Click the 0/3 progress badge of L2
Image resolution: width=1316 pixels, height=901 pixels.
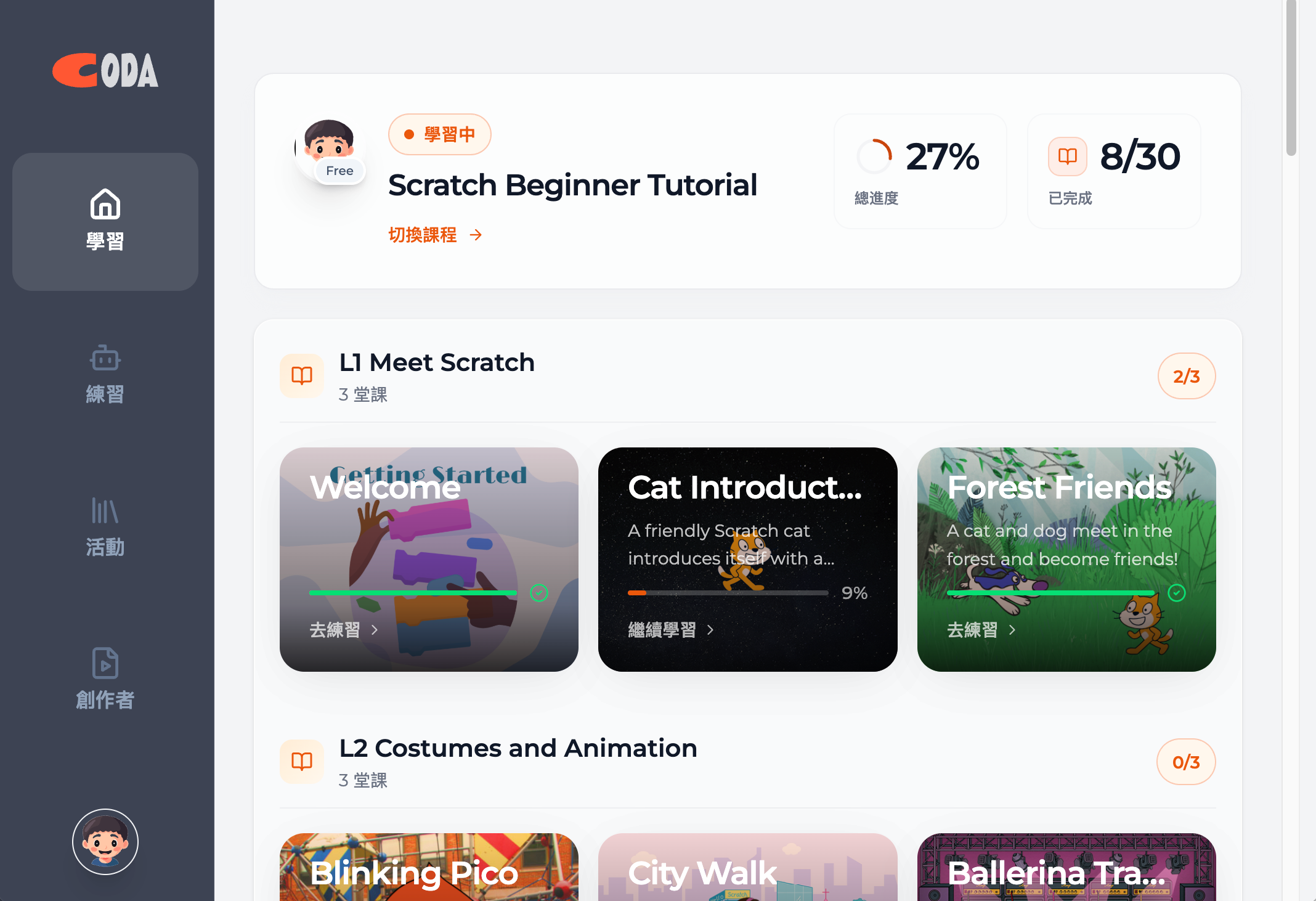1187,762
